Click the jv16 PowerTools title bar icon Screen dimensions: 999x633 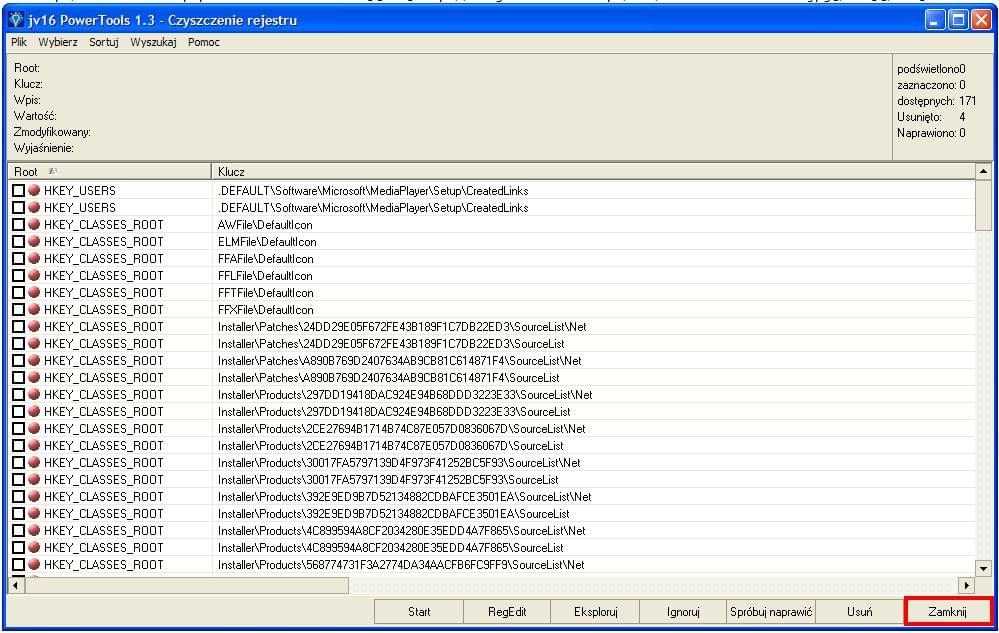[16, 20]
